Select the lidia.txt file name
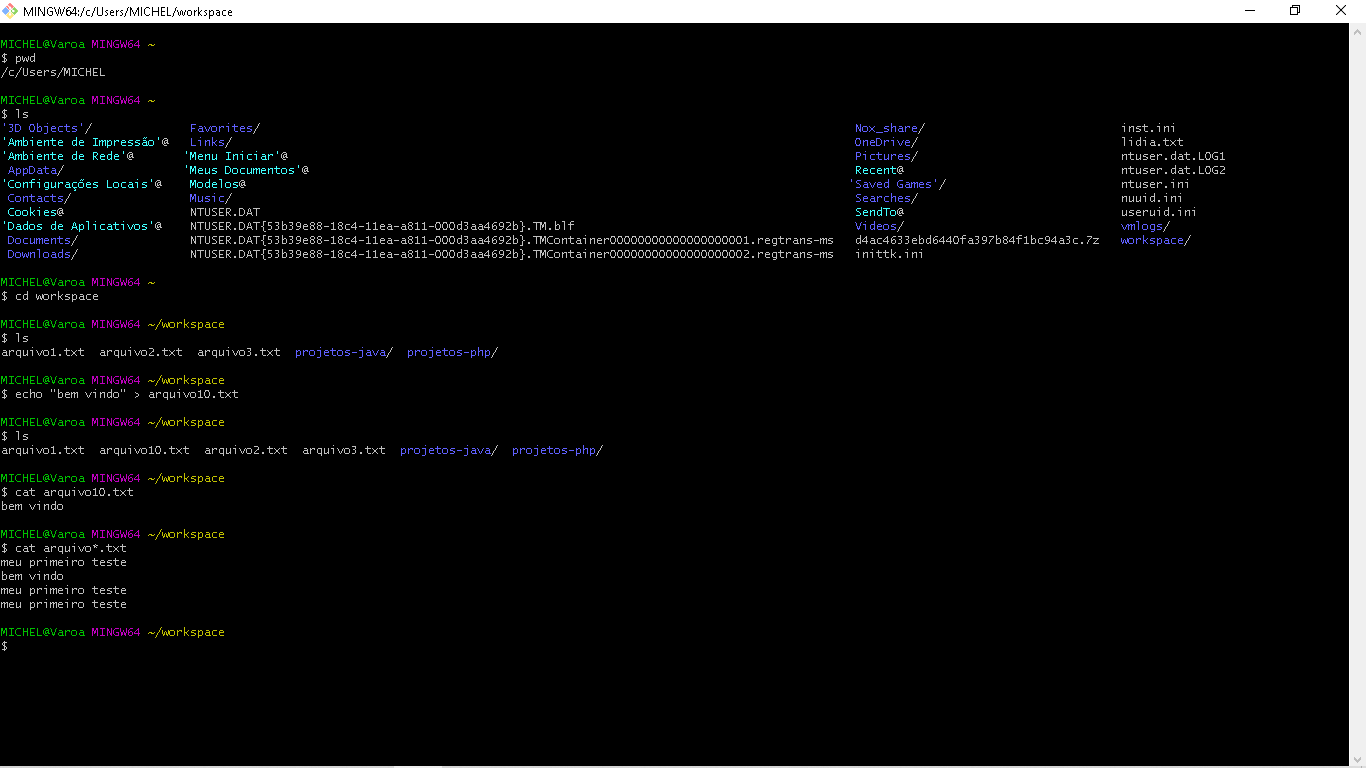This screenshot has width=1366, height=768. click(1152, 142)
